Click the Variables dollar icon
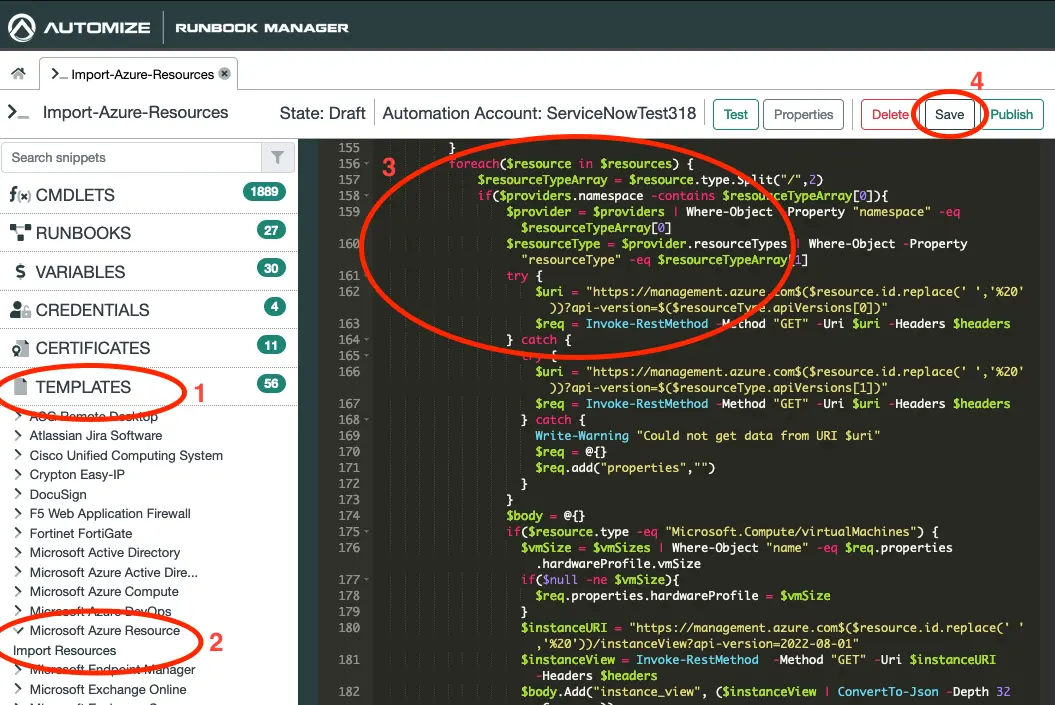Image resolution: width=1055 pixels, height=705 pixels. coord(20,272)
